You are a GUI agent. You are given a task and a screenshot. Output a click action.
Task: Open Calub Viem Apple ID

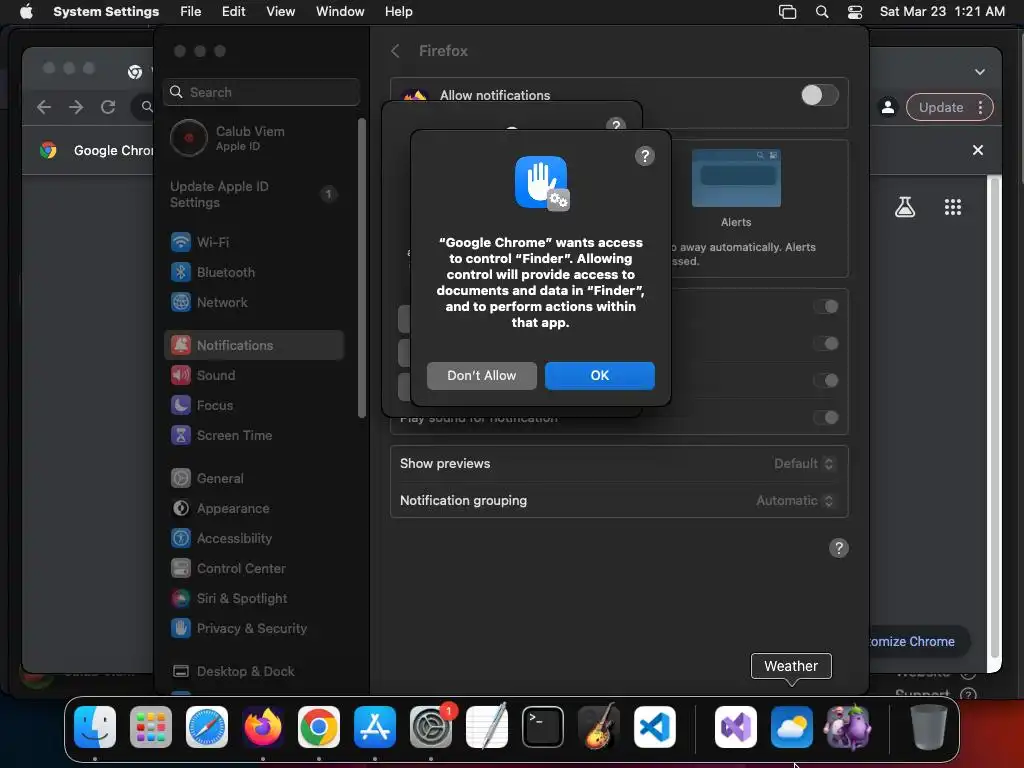[x=255, y=138]
